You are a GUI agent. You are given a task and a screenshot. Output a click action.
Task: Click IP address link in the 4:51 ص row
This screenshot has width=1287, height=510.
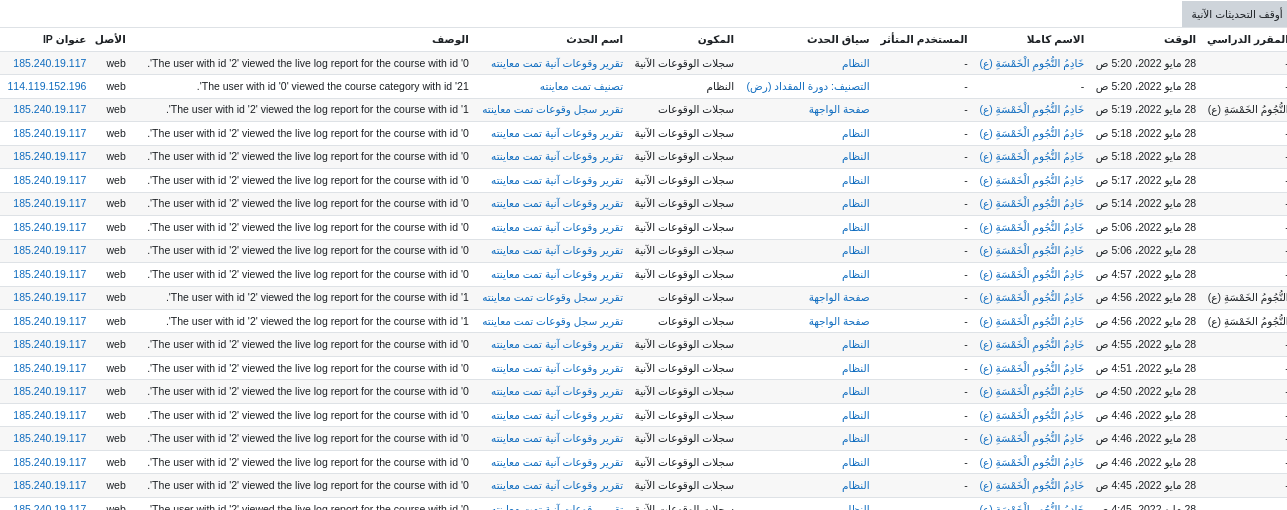(x=50, y=368)
